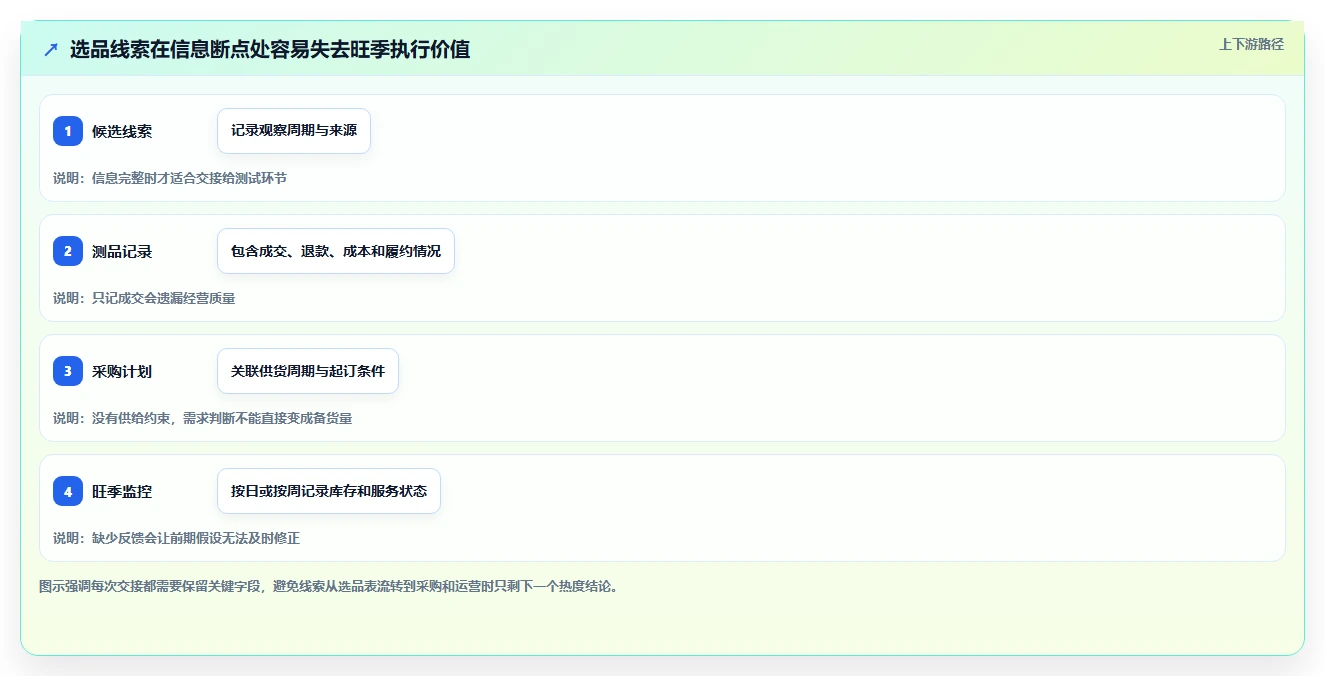Click the footer summary beginning 图示强调每次交接
1325x676 pixels.
point(329,586)
